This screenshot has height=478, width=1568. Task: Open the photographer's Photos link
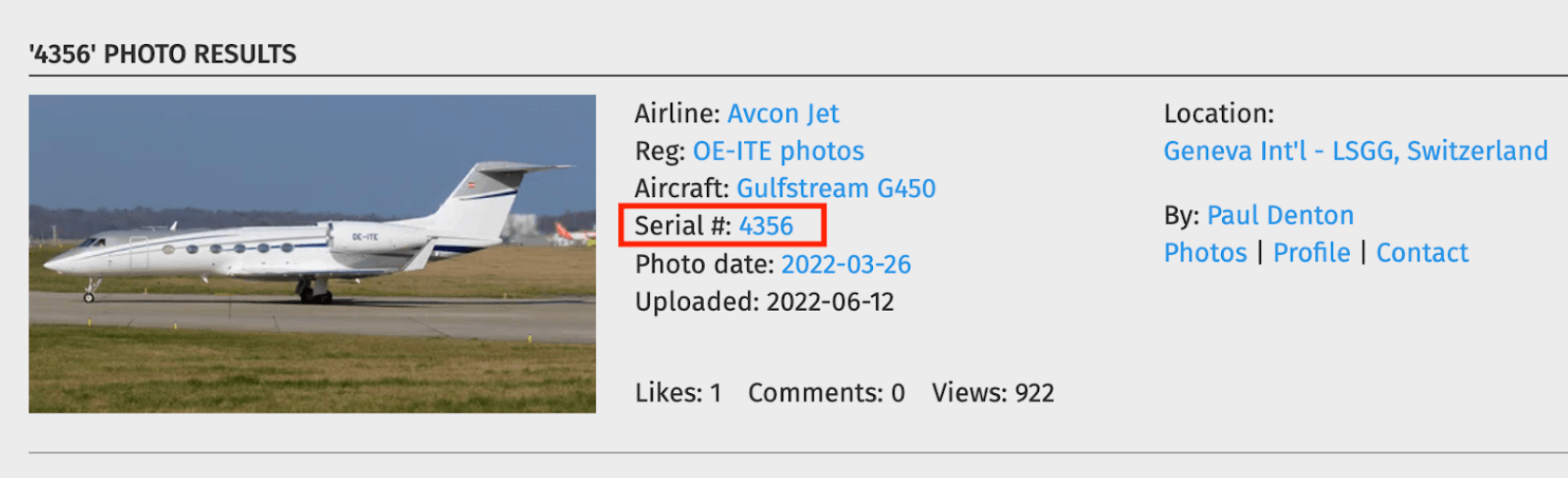pos(1205,253)
